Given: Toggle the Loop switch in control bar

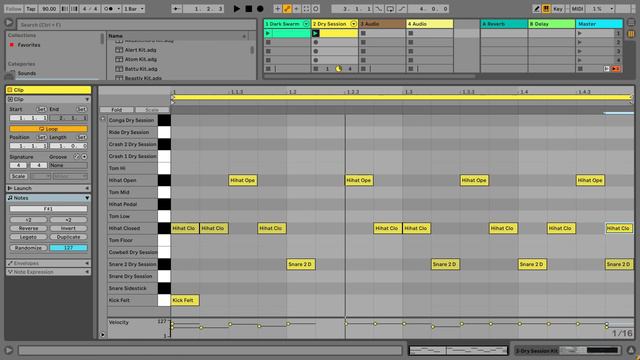Looking at the screenshot, I should coord(390,9).
